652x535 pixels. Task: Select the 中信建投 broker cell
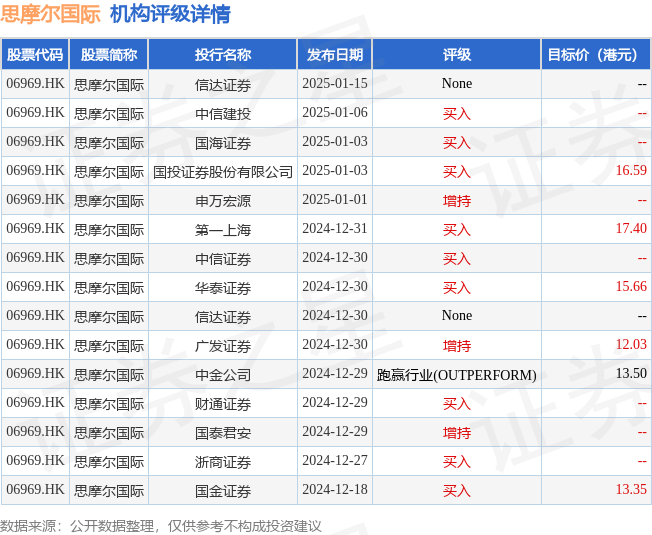[x=223, y=114]
